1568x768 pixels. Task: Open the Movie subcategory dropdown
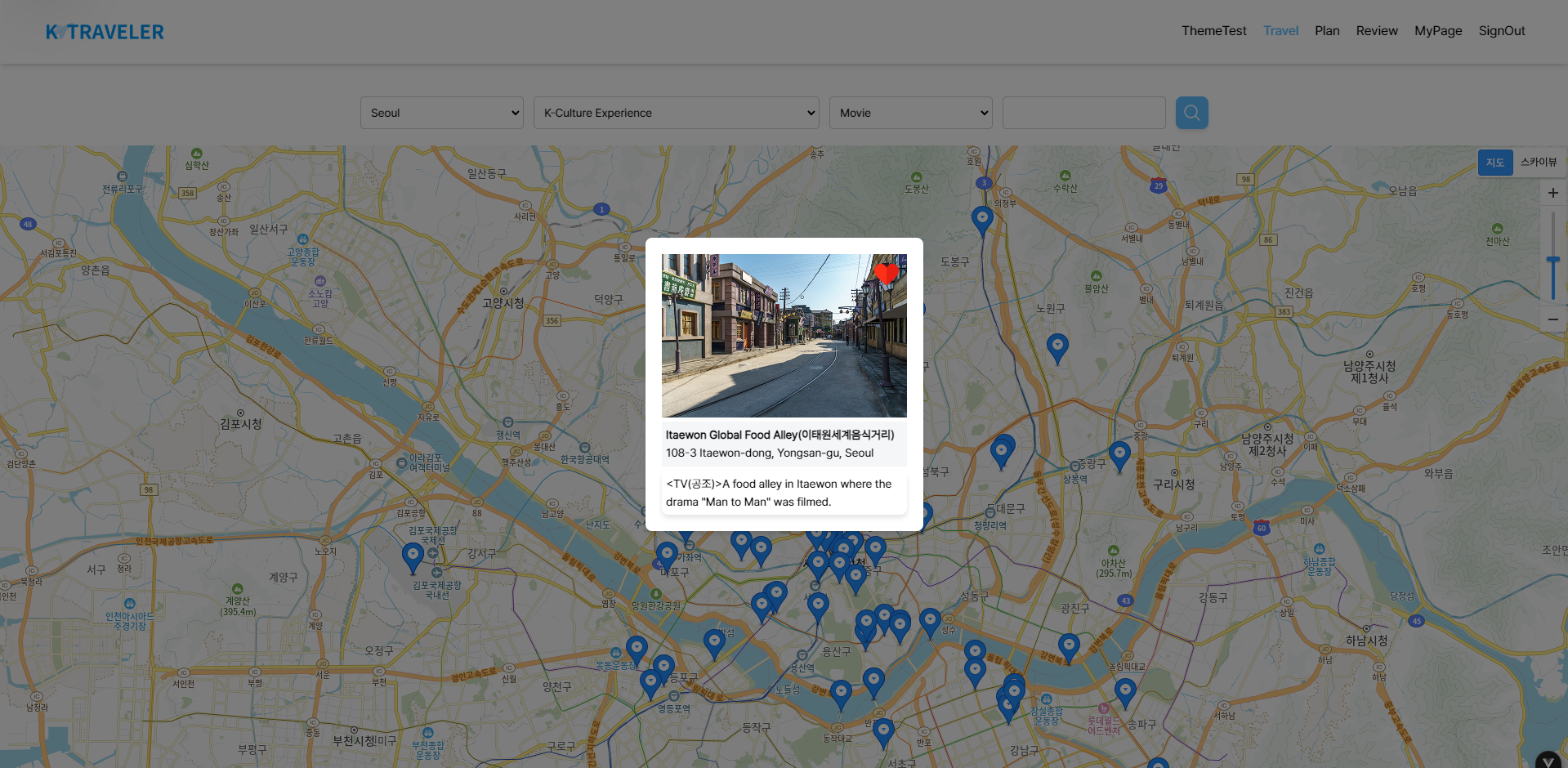pyautogui.click(x=911, y=113)
